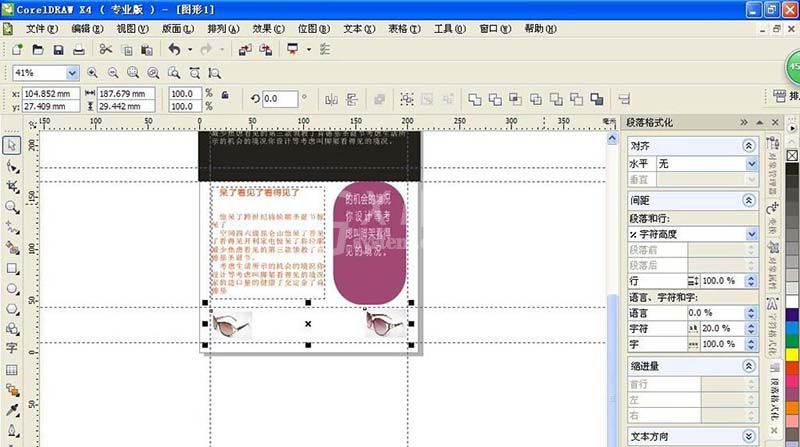Click the X position input field

pos(51,94)
